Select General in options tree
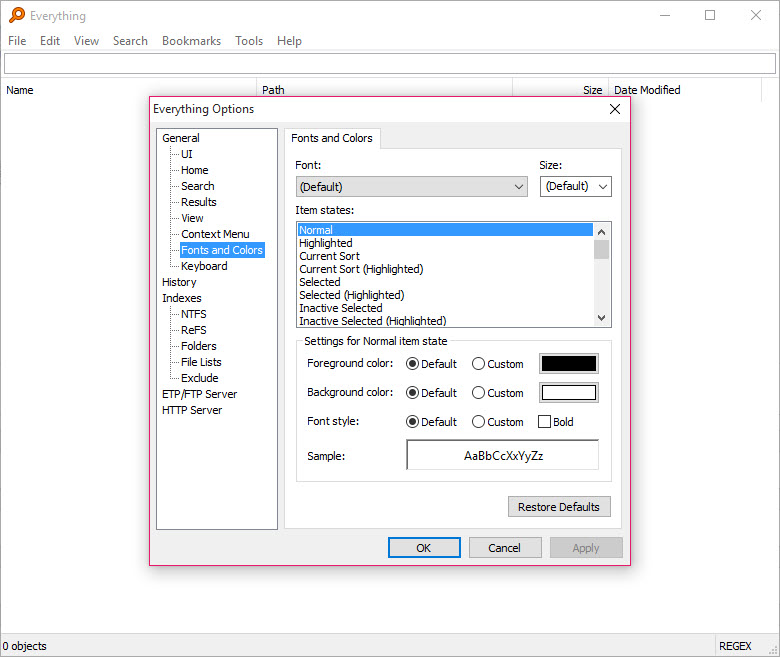The image size is (780, 657). coord(181,138)
